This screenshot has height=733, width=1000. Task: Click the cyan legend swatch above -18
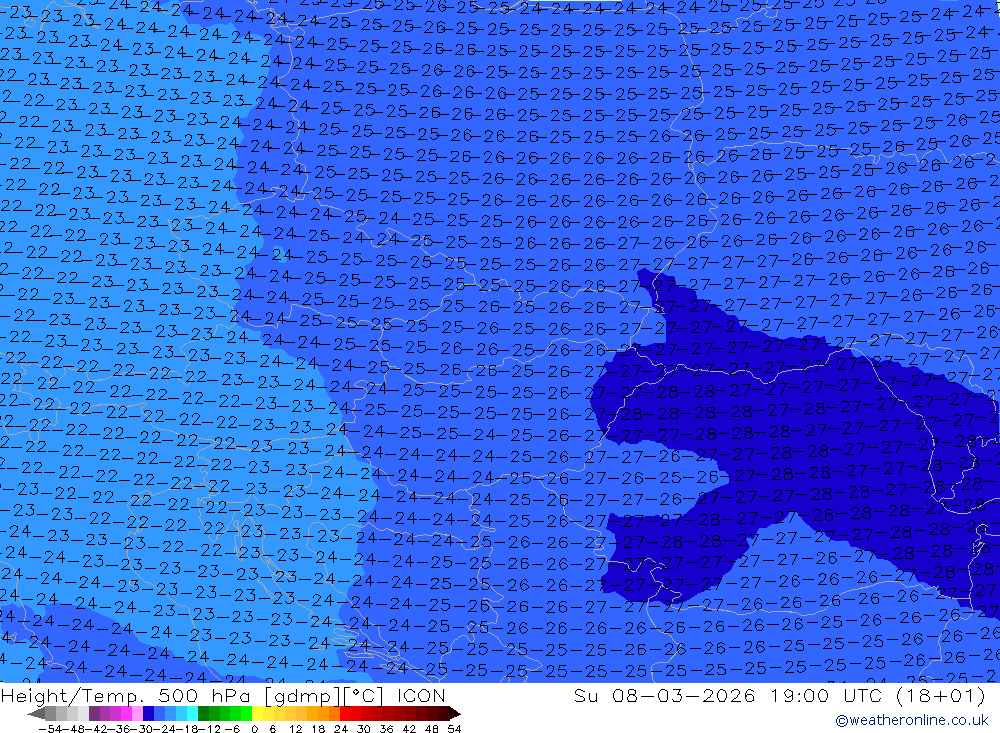pos(192,713)
